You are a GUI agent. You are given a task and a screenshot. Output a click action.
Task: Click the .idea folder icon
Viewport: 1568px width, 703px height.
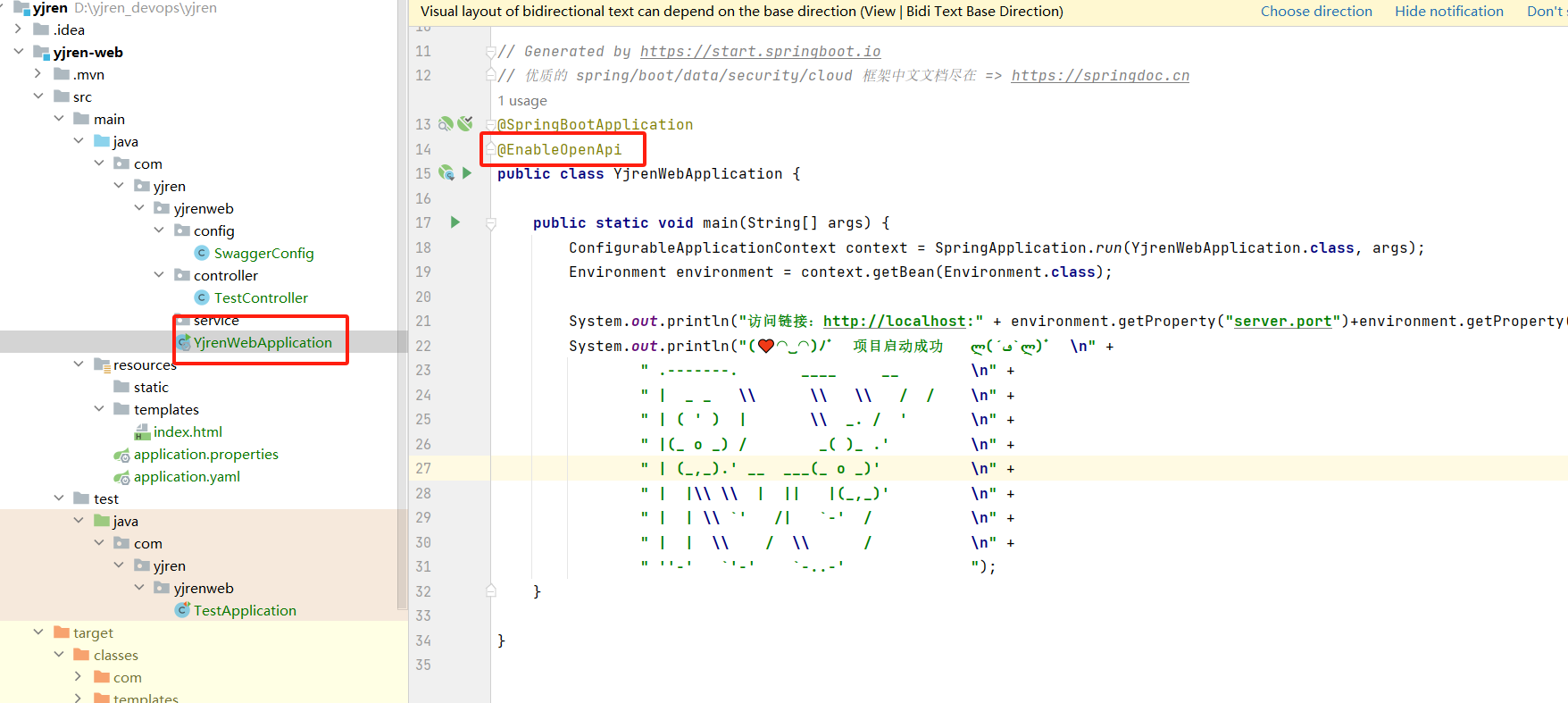point(41,29)
